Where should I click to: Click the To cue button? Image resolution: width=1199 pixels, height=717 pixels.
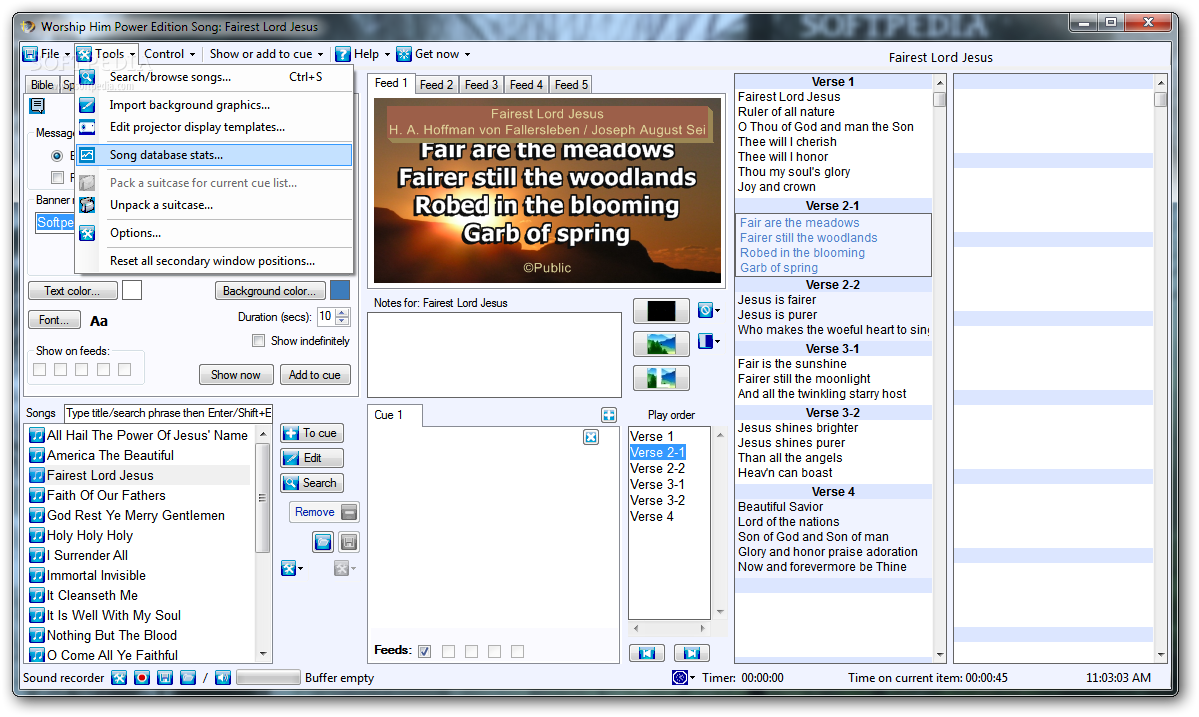click(x=312, y=433)
